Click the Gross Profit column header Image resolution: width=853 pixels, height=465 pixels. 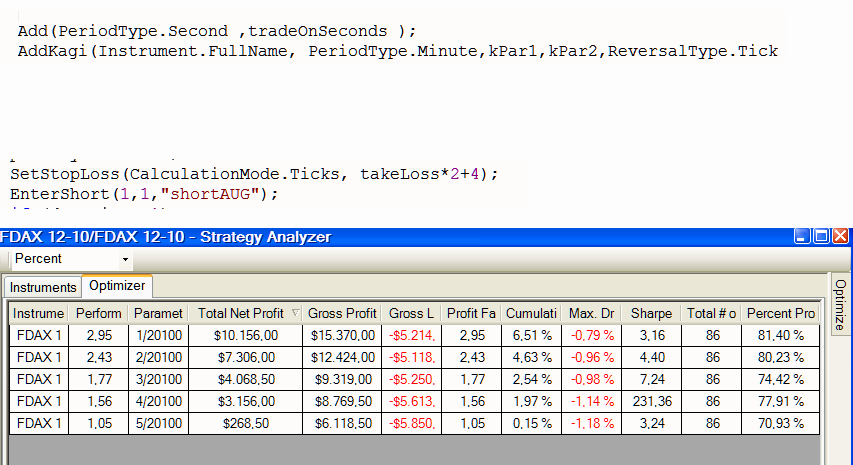click(x=342, y=313)
